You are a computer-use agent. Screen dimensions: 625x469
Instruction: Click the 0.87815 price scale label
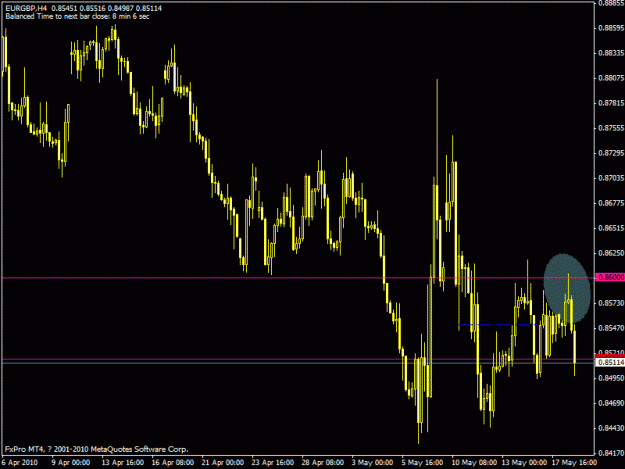[611, 103]
